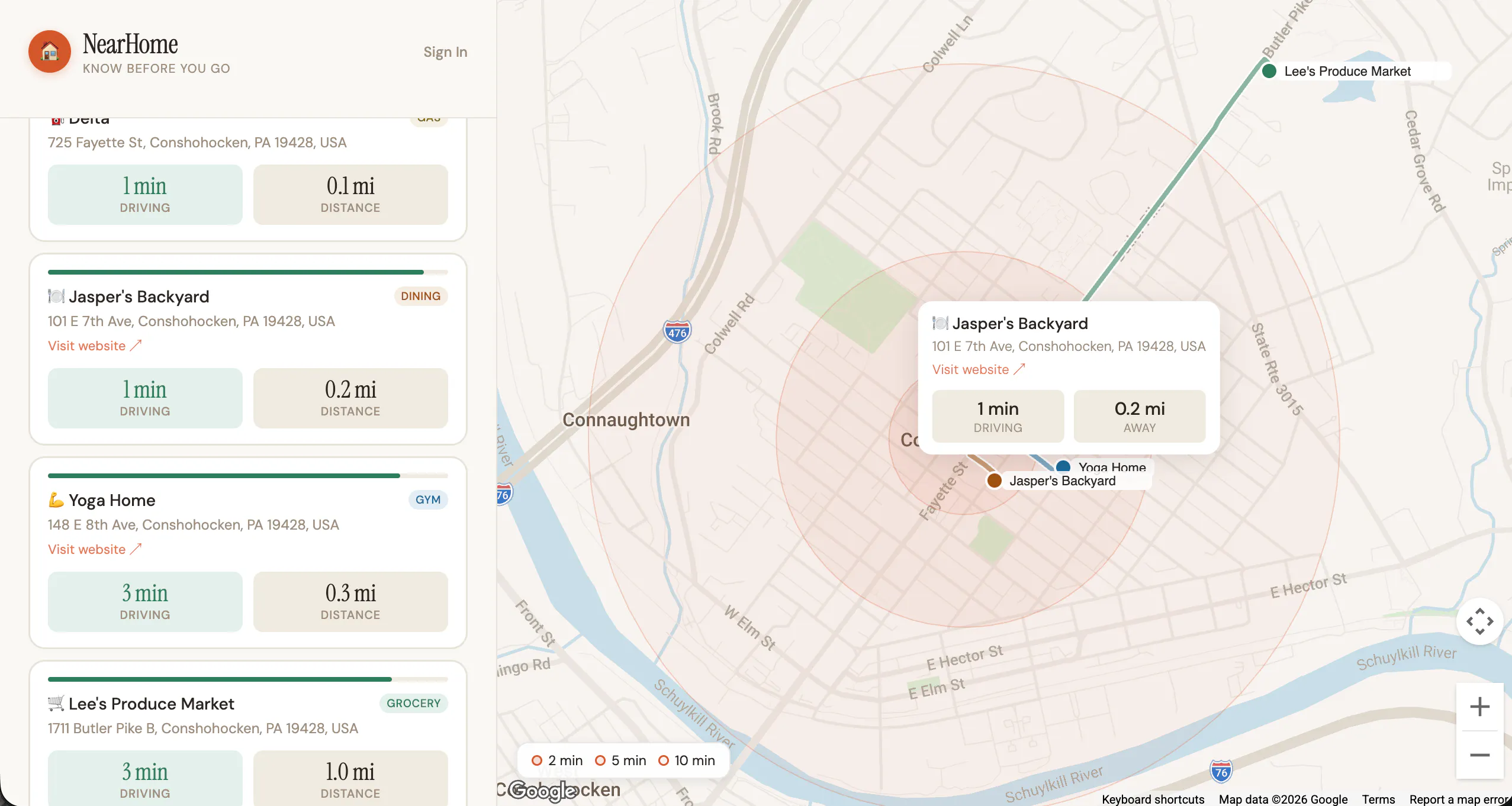The width and height of the screenshot is (1512, 806).
Task: Click the KNOW BEFORE YOU GO tagline
Action: [156, 69]
